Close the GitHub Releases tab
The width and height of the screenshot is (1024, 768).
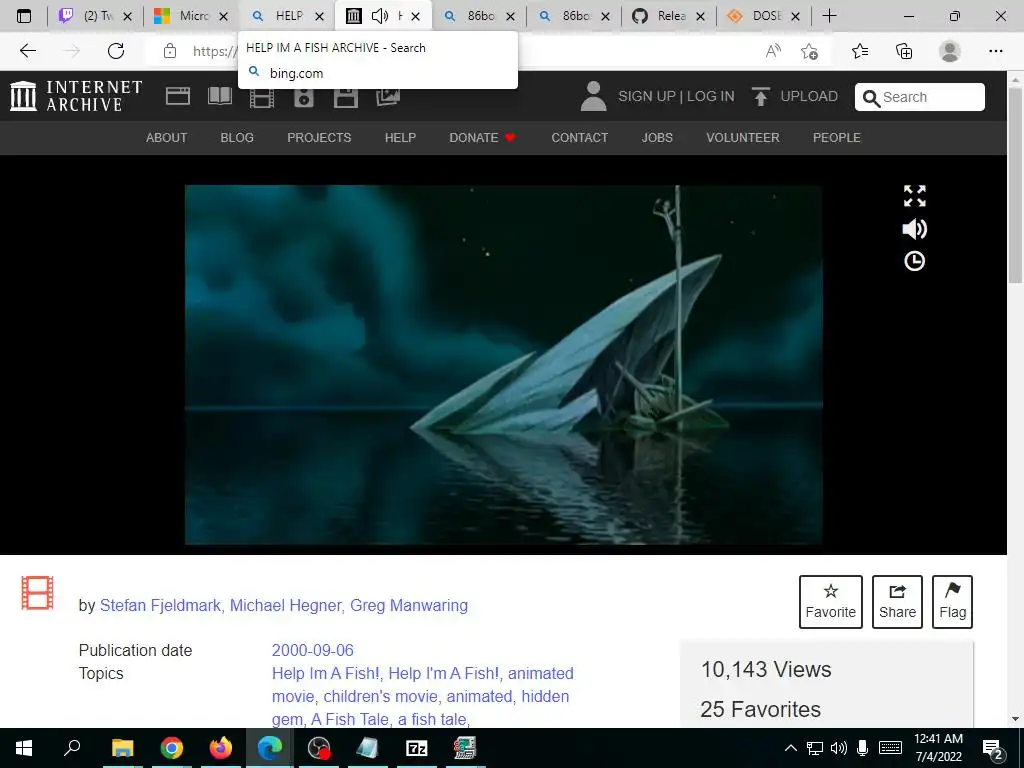(701, 16)
